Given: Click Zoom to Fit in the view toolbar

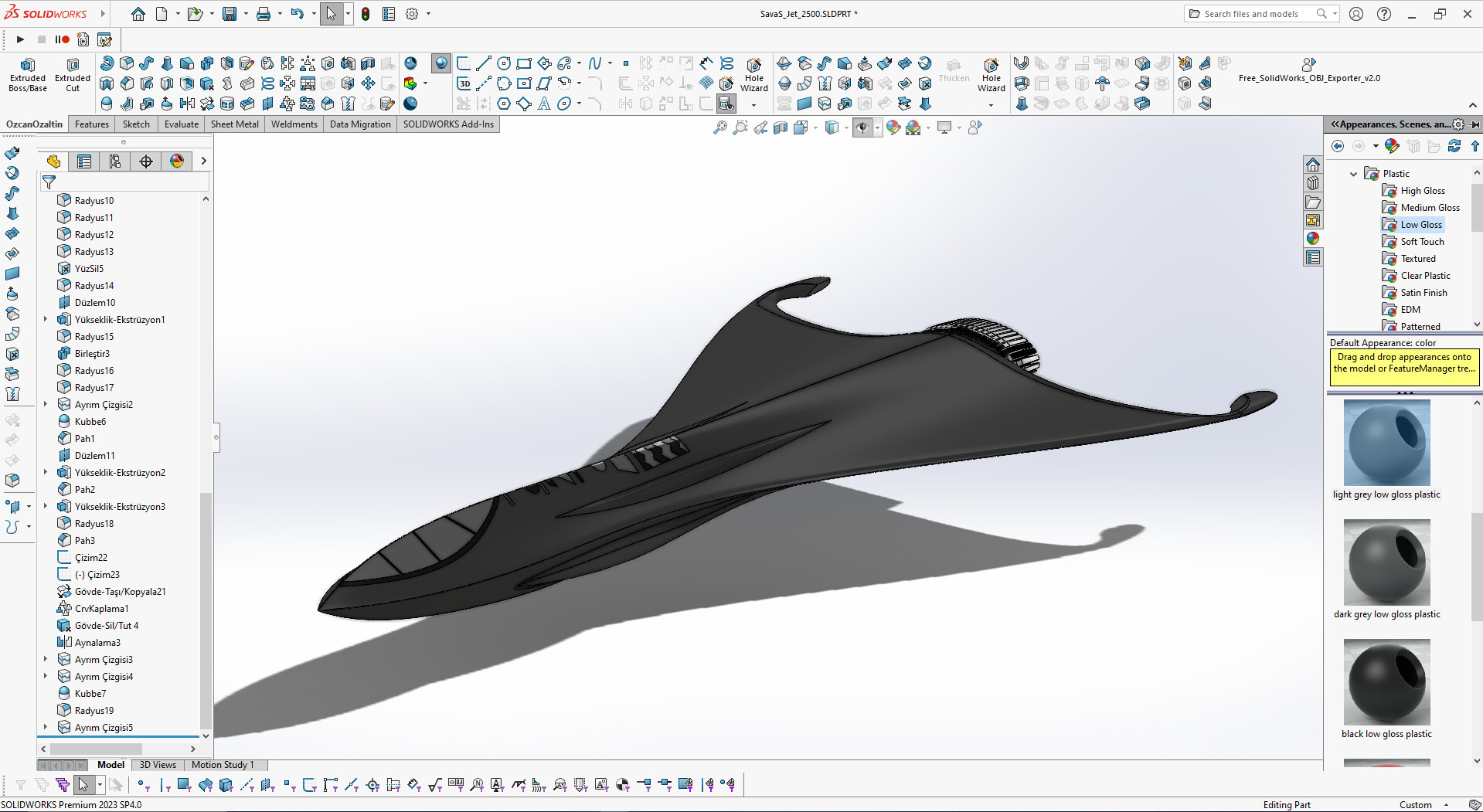Looking at the screenshot, I should [719, 127].
